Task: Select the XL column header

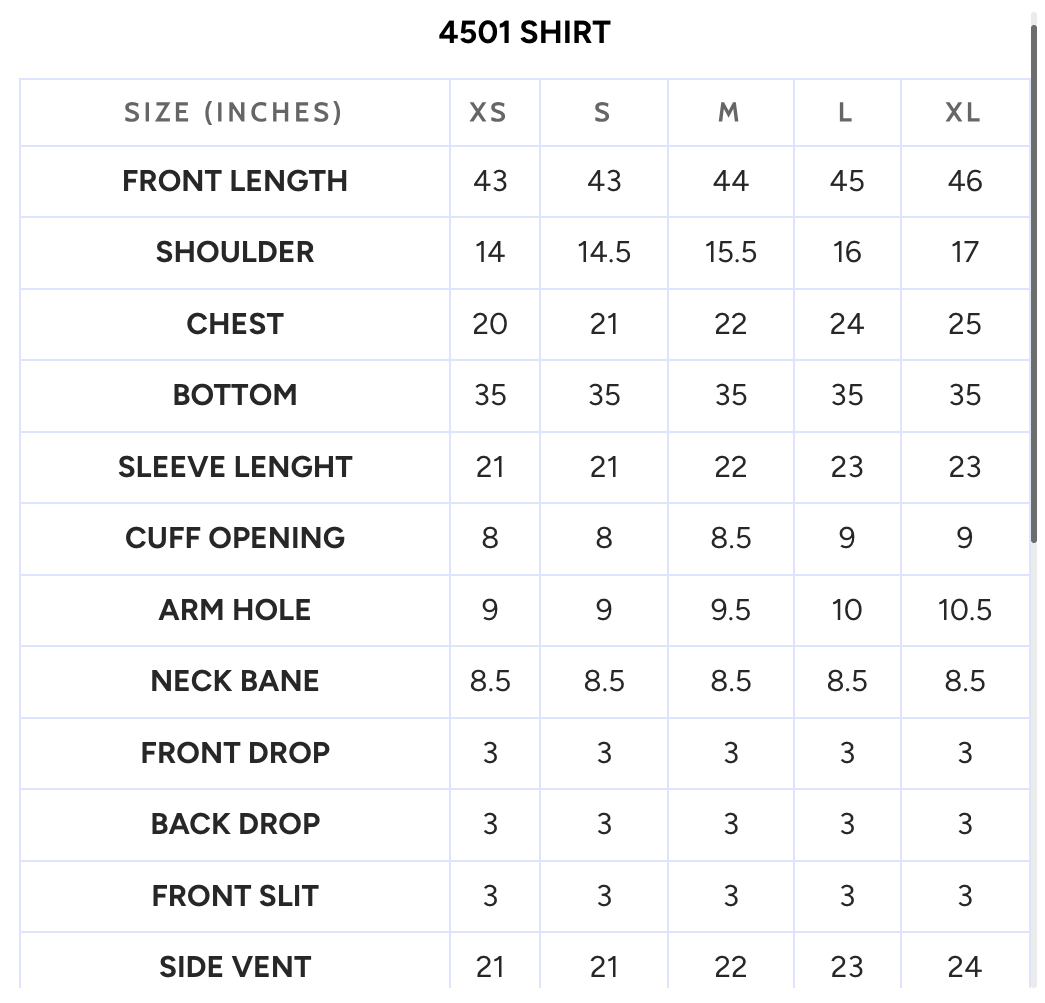Action: (963, 113)
